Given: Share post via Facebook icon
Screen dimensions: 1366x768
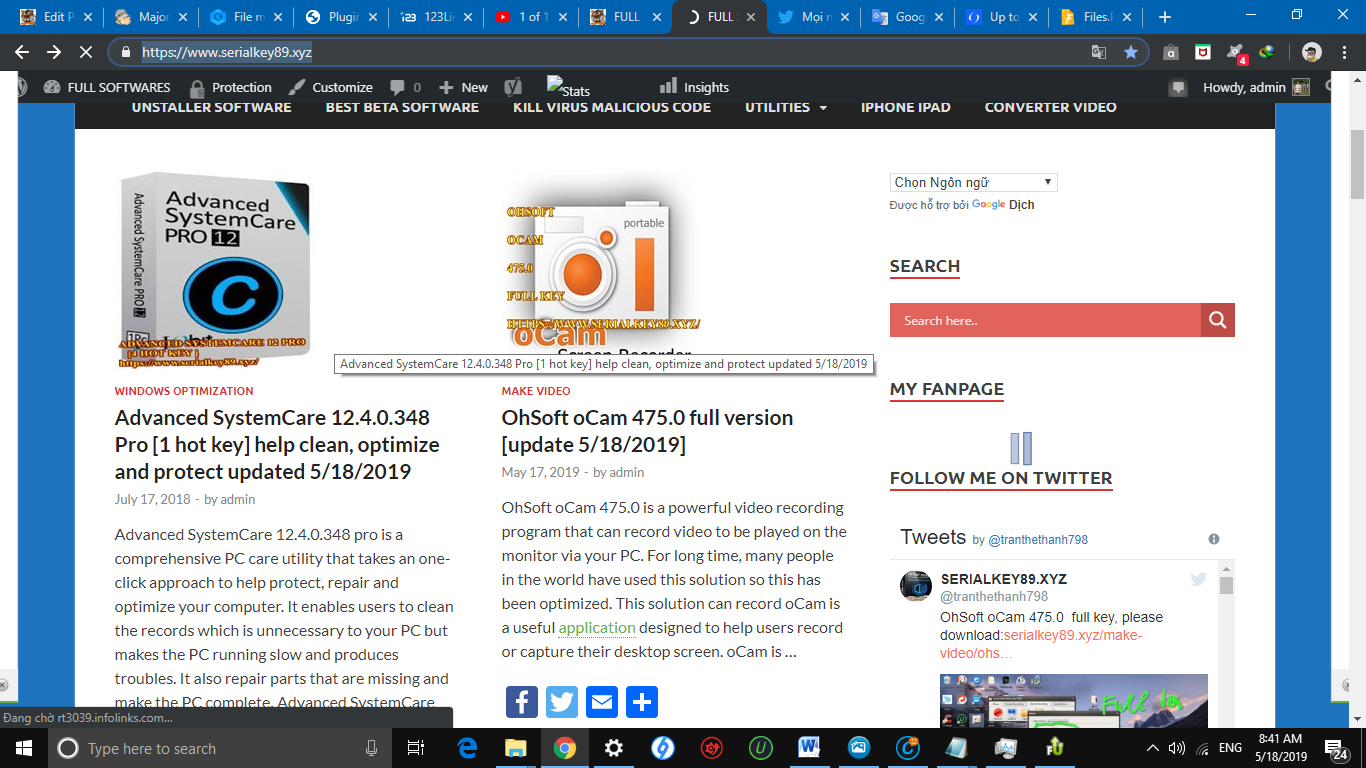Looking at the screenshot, I should [522, 702].
